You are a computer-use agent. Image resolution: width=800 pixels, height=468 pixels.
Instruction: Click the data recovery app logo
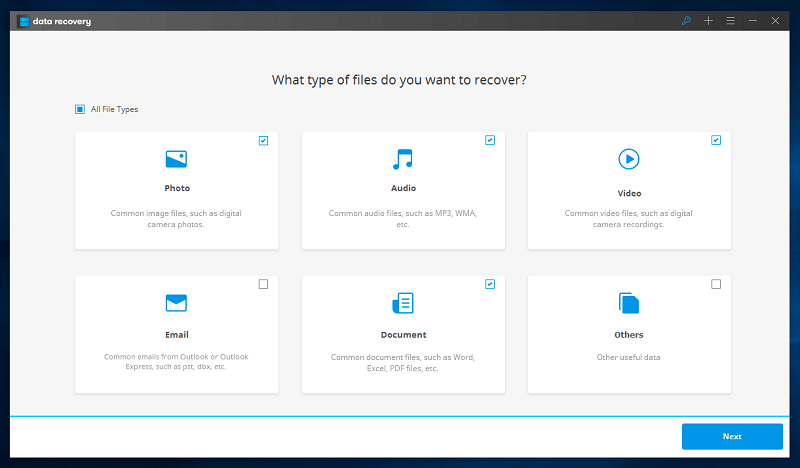[23, 21]
